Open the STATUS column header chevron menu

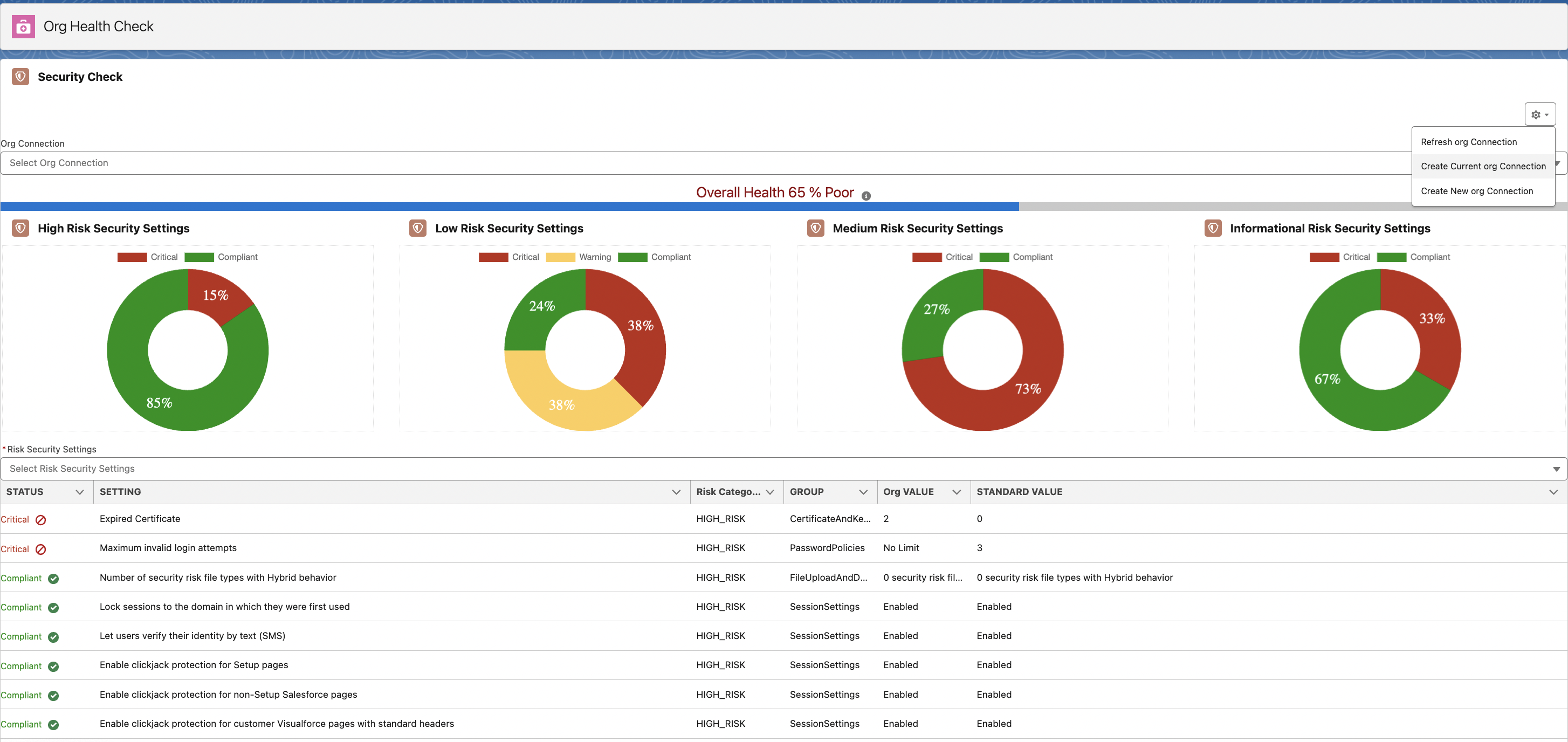80,492
